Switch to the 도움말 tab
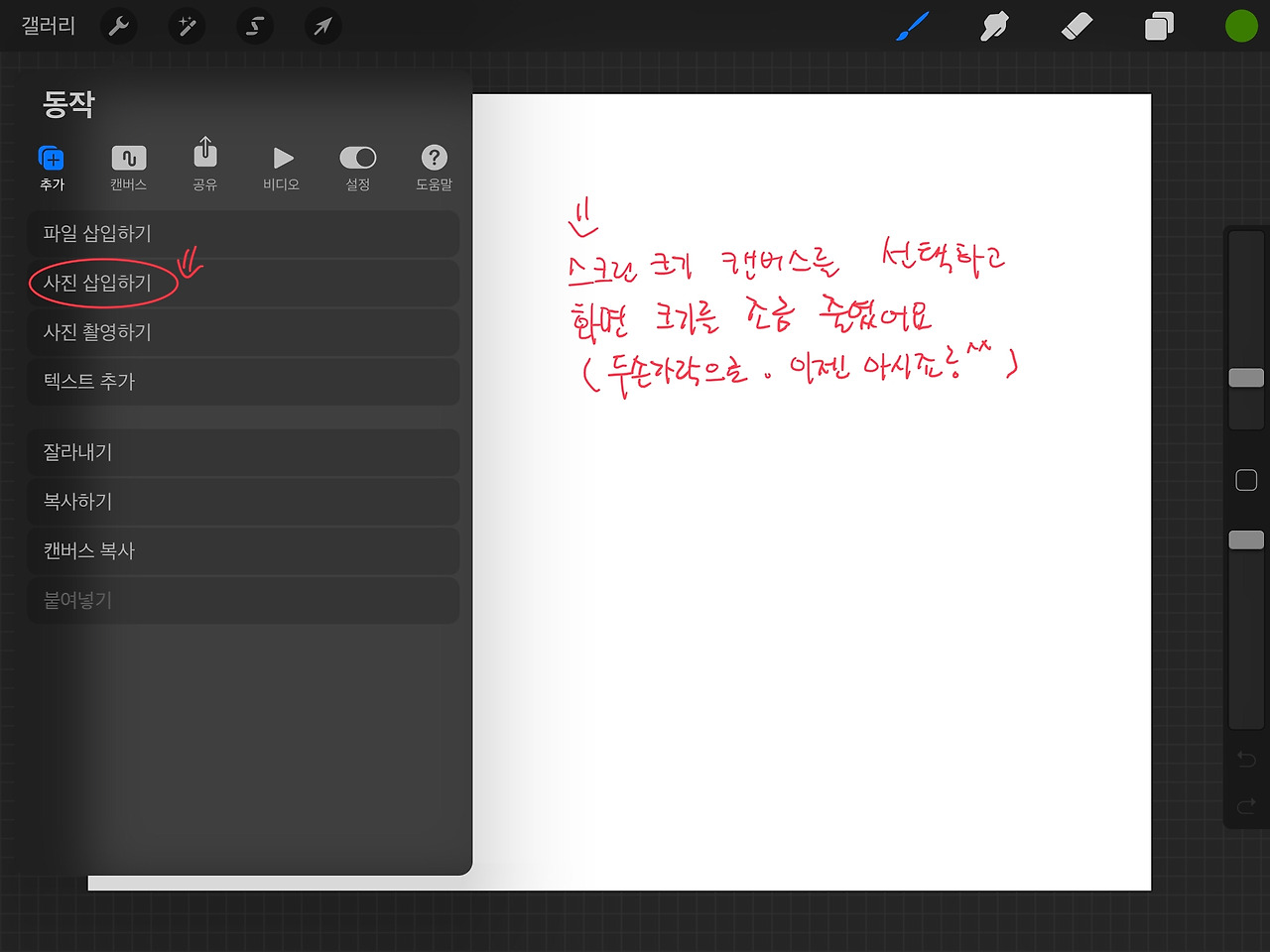Image resolution: width=1270 pixels, height=952 pixels. click(435, 167)
